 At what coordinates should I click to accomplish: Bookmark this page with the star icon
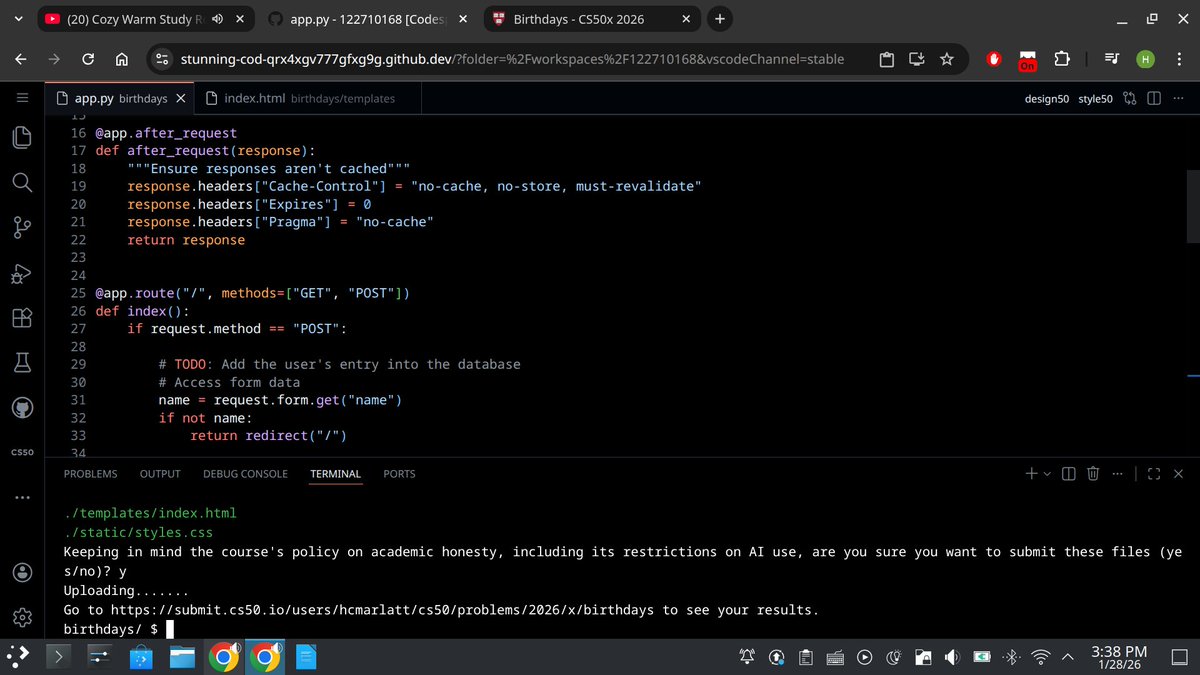(x=947, y=60)
